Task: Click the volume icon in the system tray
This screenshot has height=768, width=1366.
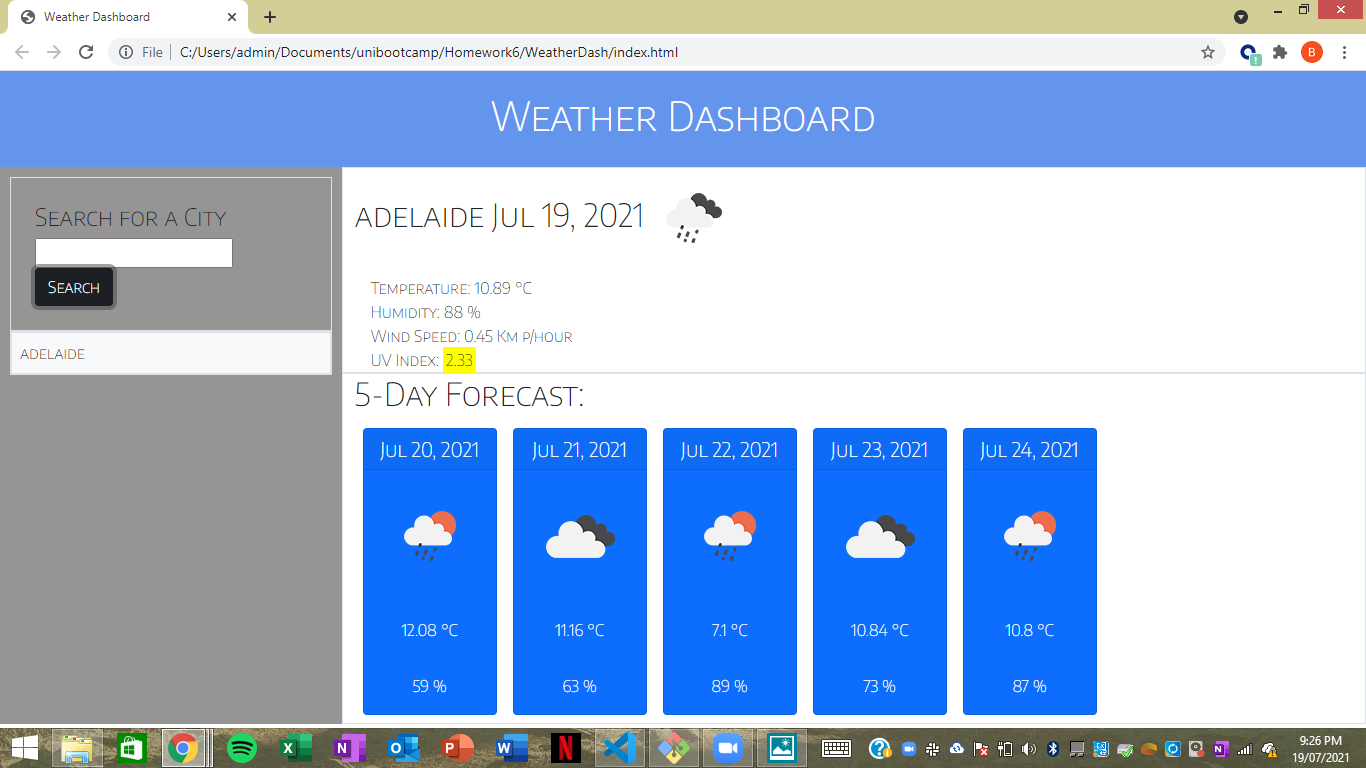Action: click(1031, 747)
